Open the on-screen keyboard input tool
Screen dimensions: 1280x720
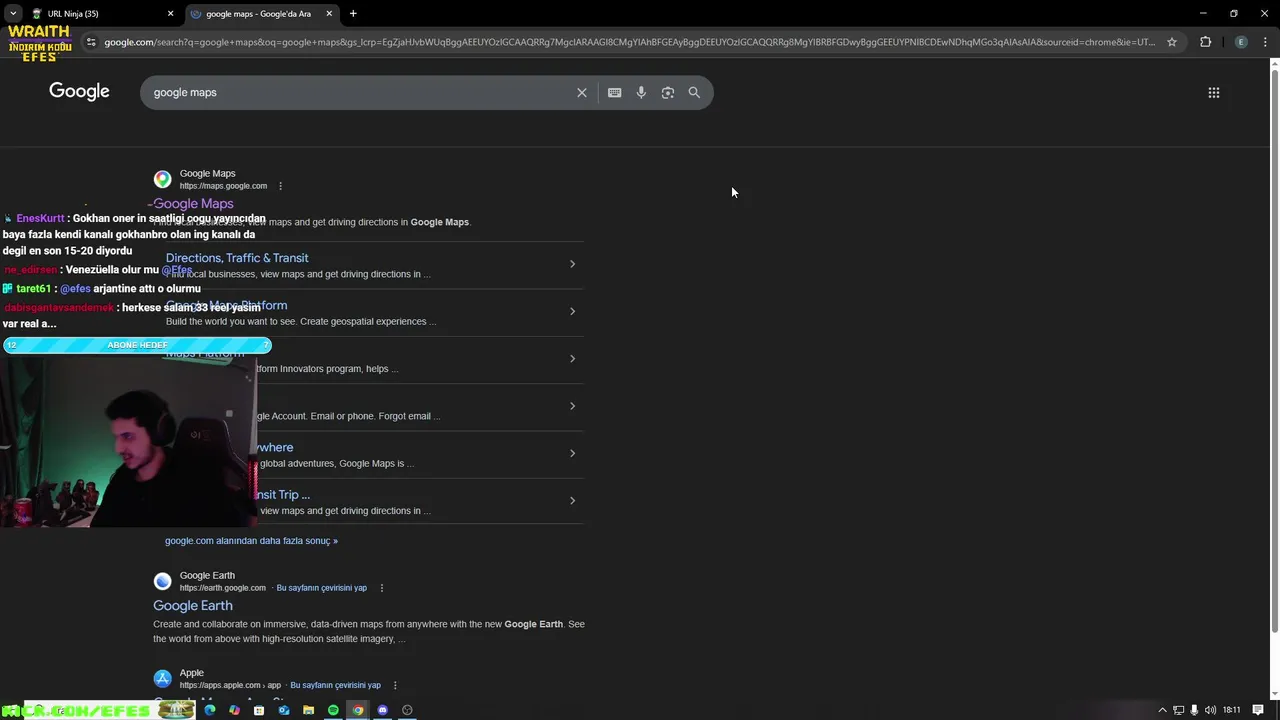614,92
